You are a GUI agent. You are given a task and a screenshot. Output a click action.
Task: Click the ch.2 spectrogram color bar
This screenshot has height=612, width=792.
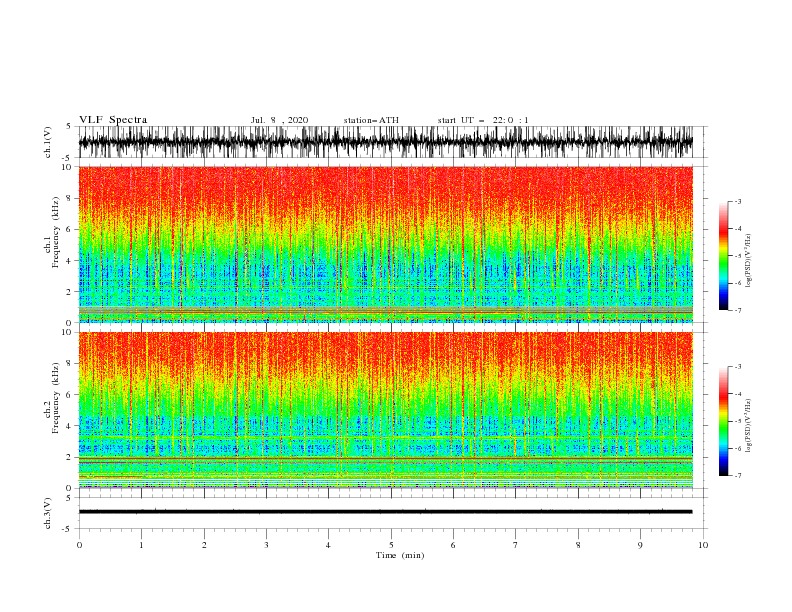pyautogui.click(x=723, y=421)
